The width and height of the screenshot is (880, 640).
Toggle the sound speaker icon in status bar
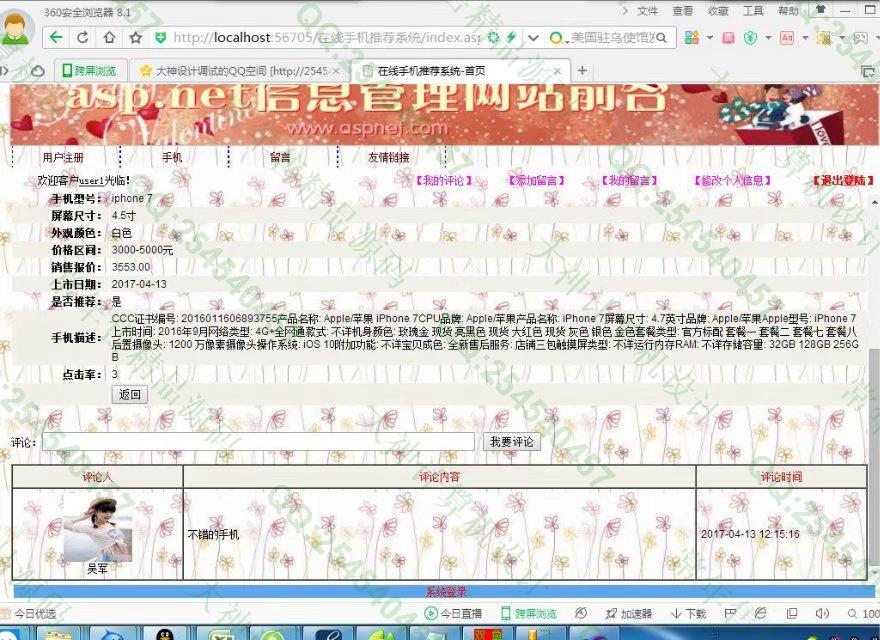pos(822,613)
